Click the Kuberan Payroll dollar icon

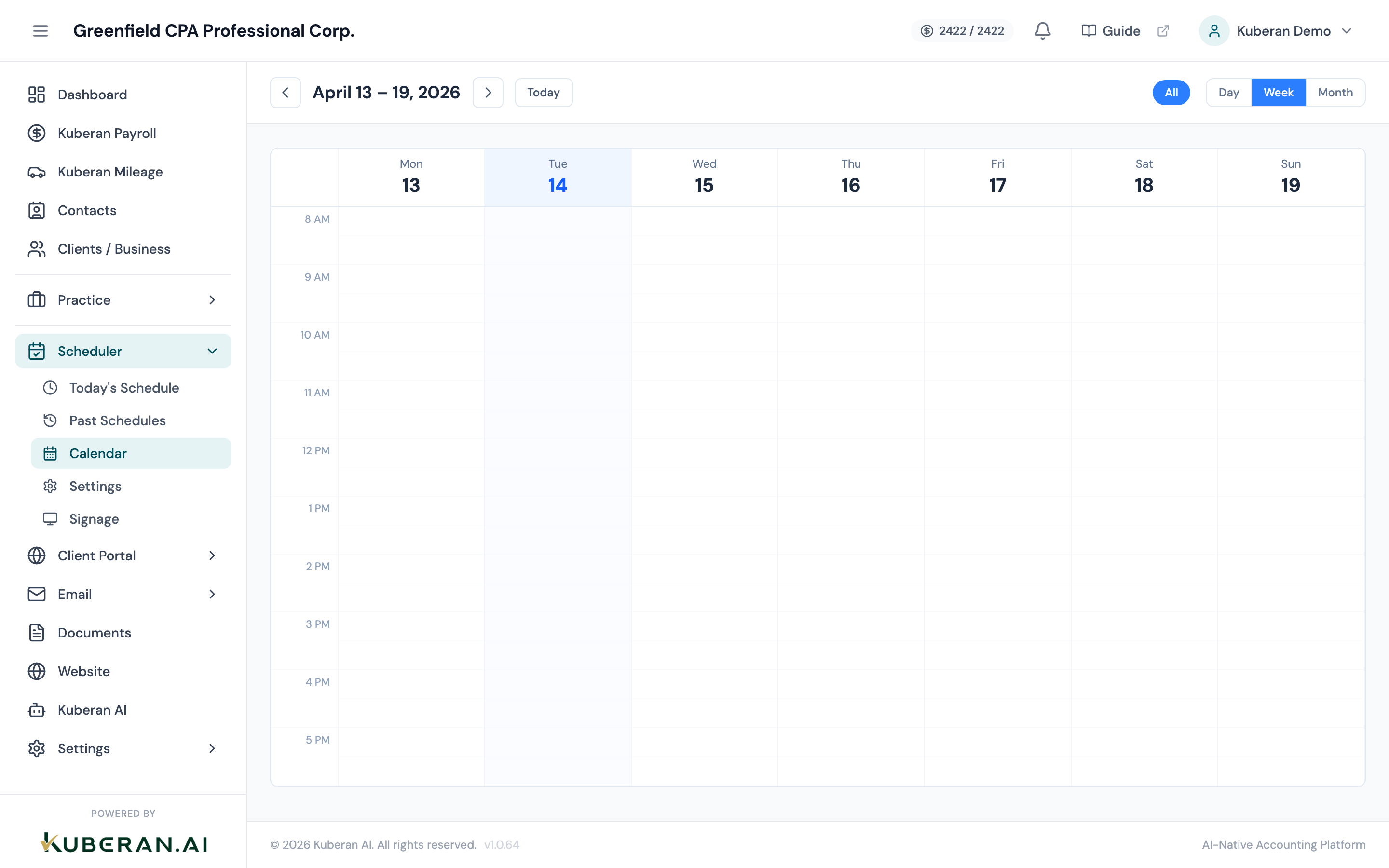point(37,133)
